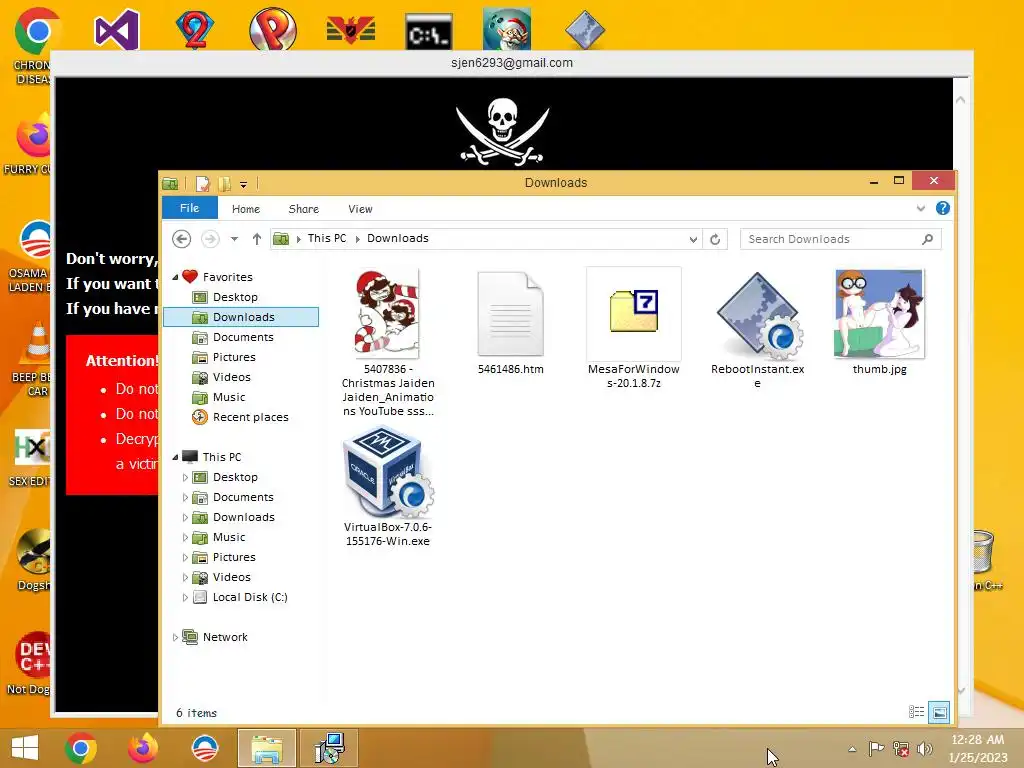Viewport: 1024px width, 768px height.
Task: Expand Local Disk (C:) node
Action: click(185, 597)
